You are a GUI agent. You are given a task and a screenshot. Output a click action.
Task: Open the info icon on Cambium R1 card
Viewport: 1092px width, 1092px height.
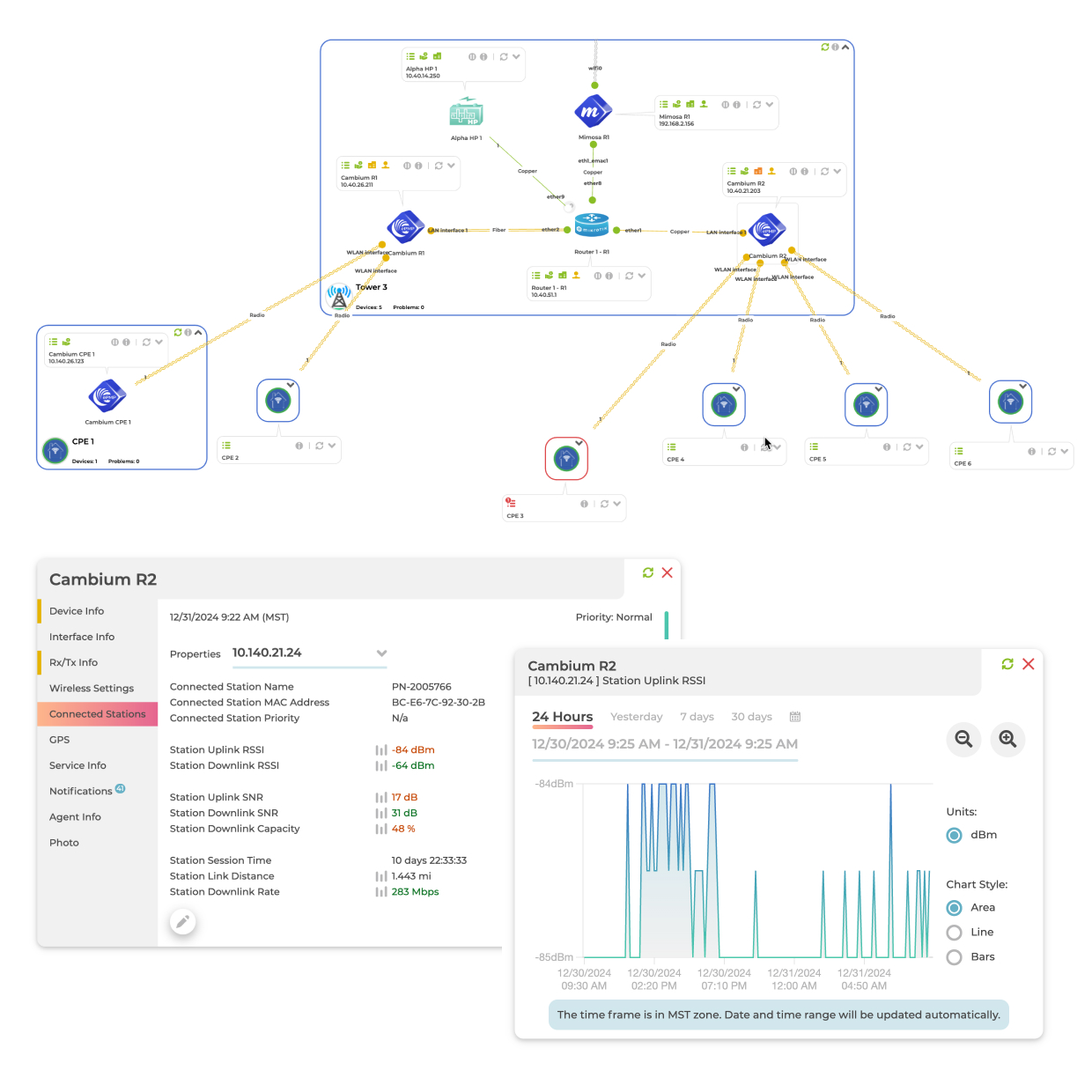coord(418,166)
